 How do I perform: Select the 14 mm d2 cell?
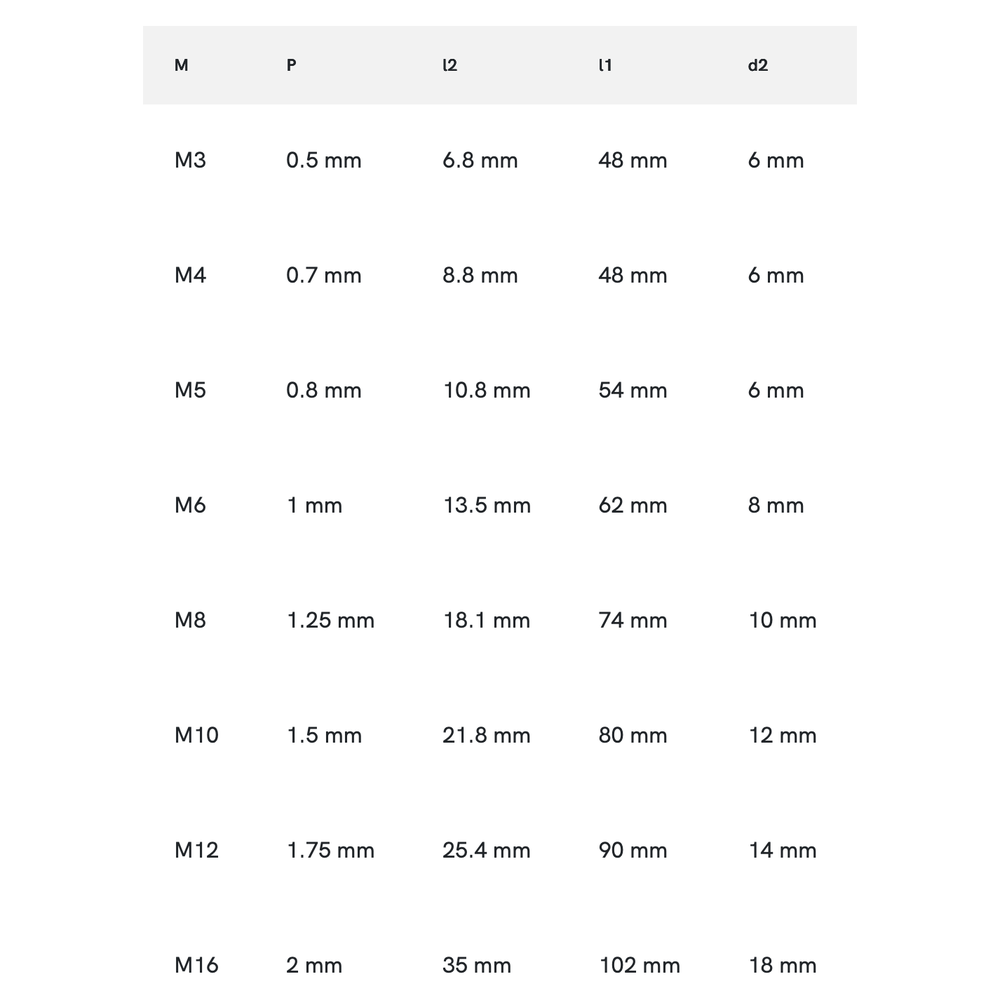(782, 850)
